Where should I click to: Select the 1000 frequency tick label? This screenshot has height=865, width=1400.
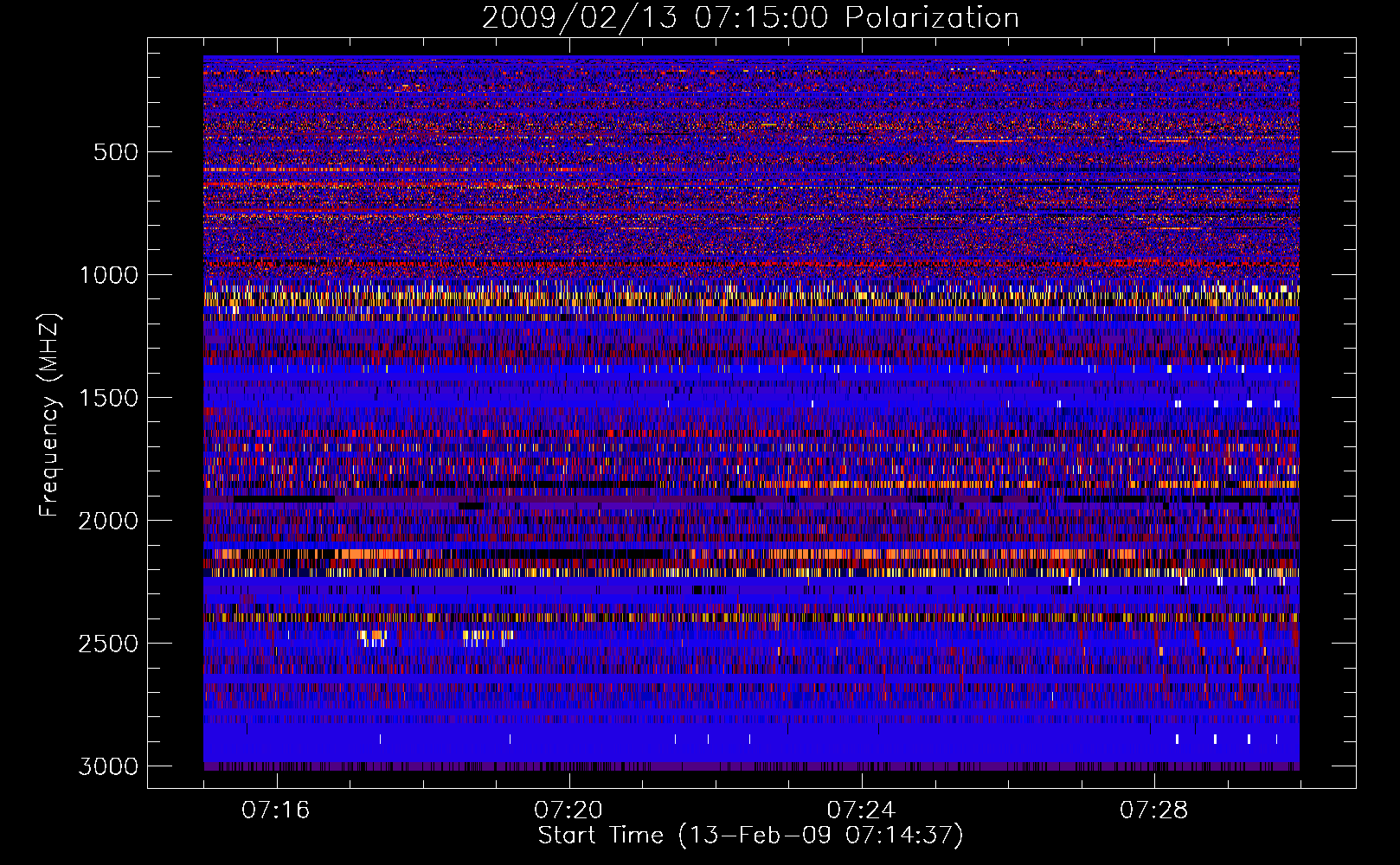(x=108, y=275)
